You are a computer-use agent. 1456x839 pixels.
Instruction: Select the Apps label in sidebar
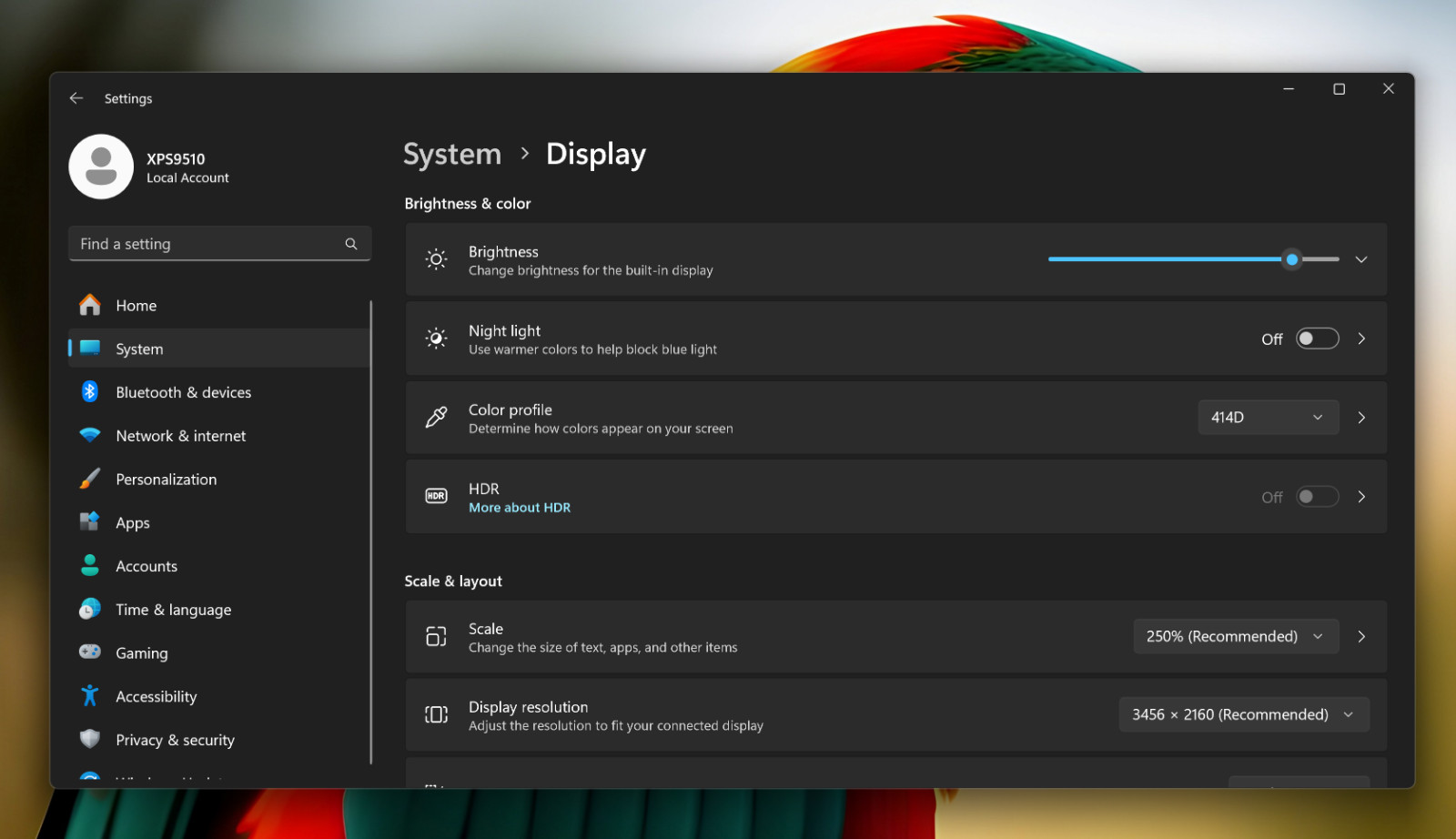[133, 523]
